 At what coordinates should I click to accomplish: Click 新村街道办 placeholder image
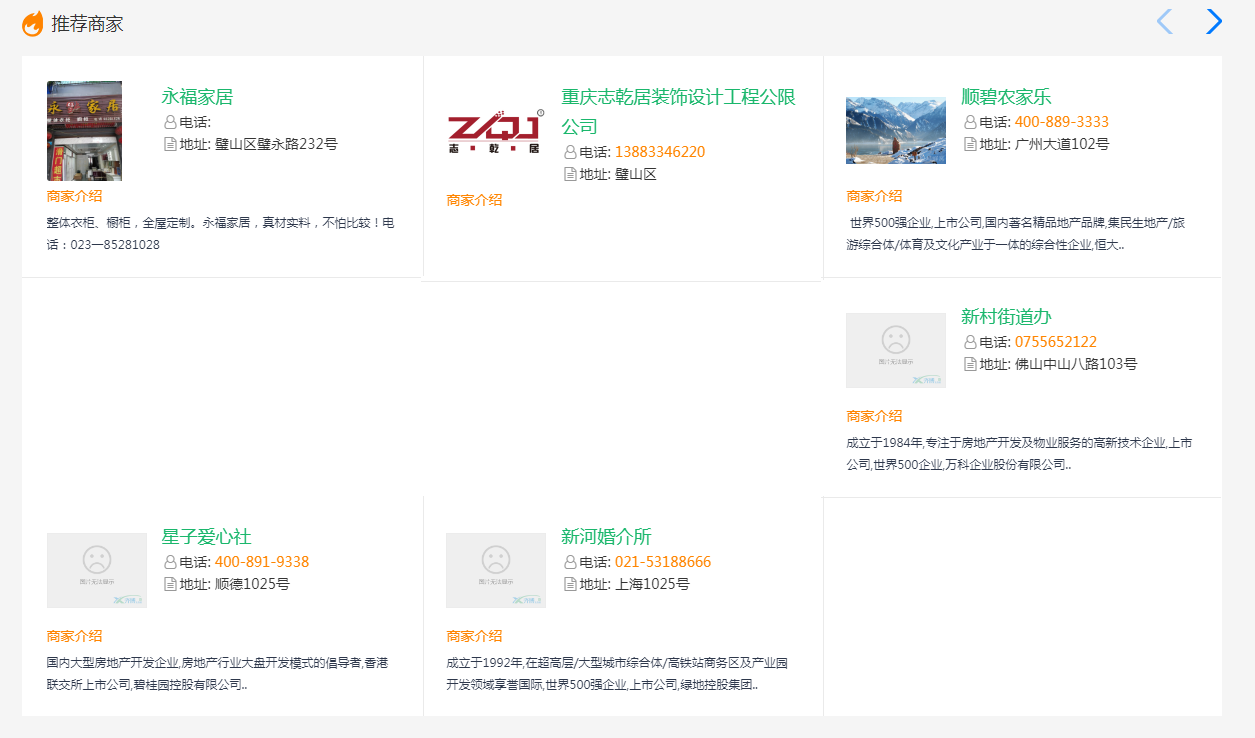pyautogui.click(x=895, y=350)
